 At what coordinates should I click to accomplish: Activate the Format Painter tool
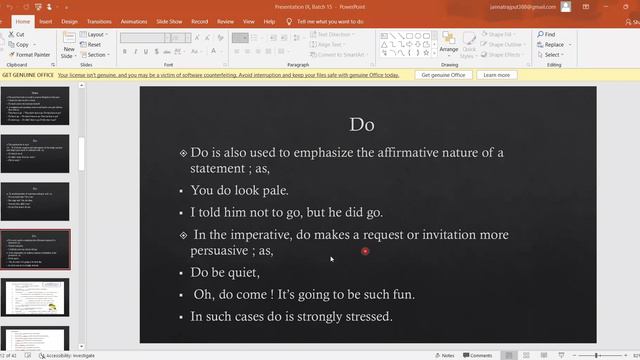[29, 55]
